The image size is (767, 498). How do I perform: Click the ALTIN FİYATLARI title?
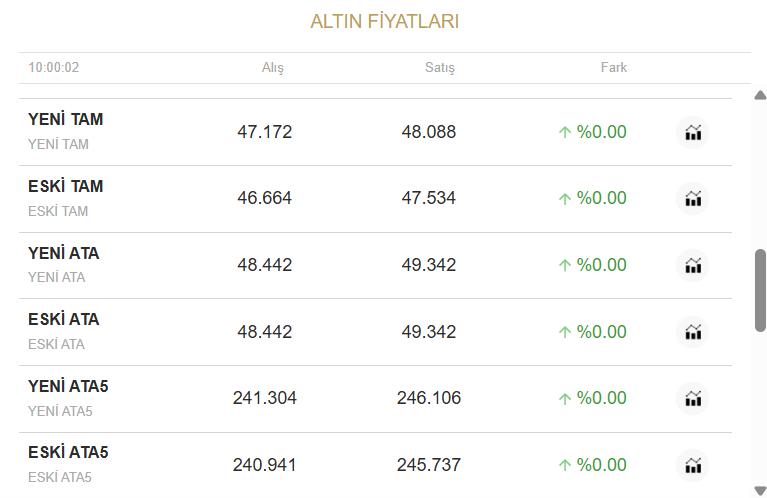pyautogui.click(x=384, y=22)
